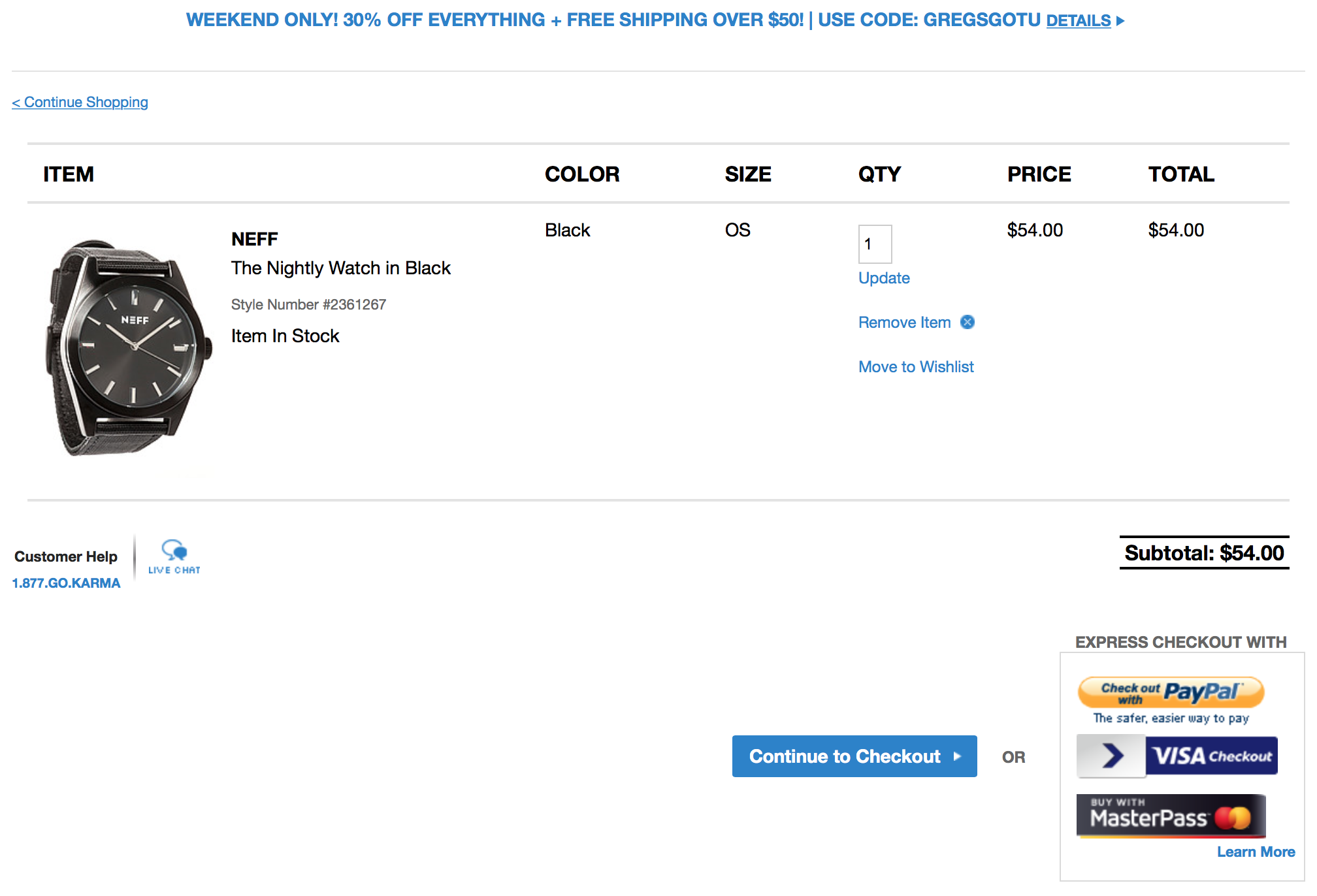The image size is (1317, 896).
Task: Click the Remove Item X icon
Action: [x=967, y=322]
